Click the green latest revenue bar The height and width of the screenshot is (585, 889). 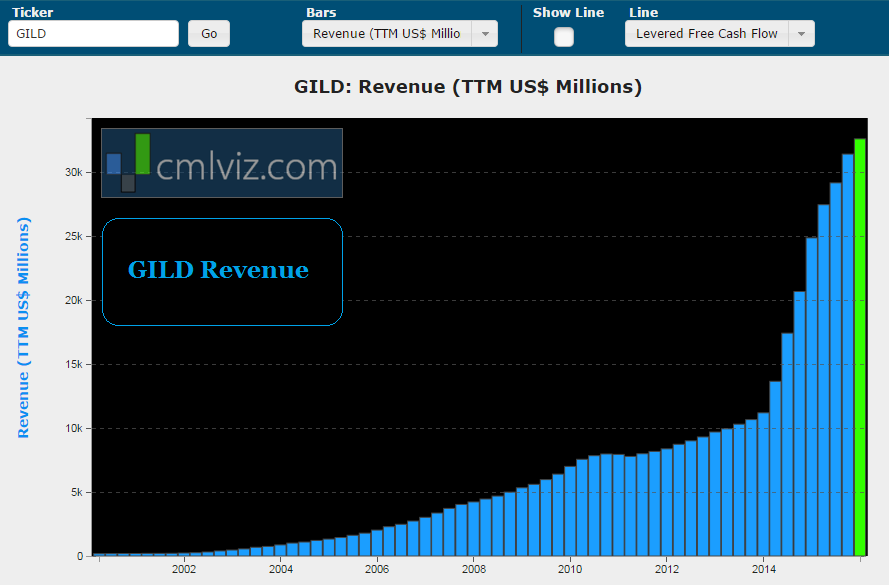coord(860,347)
